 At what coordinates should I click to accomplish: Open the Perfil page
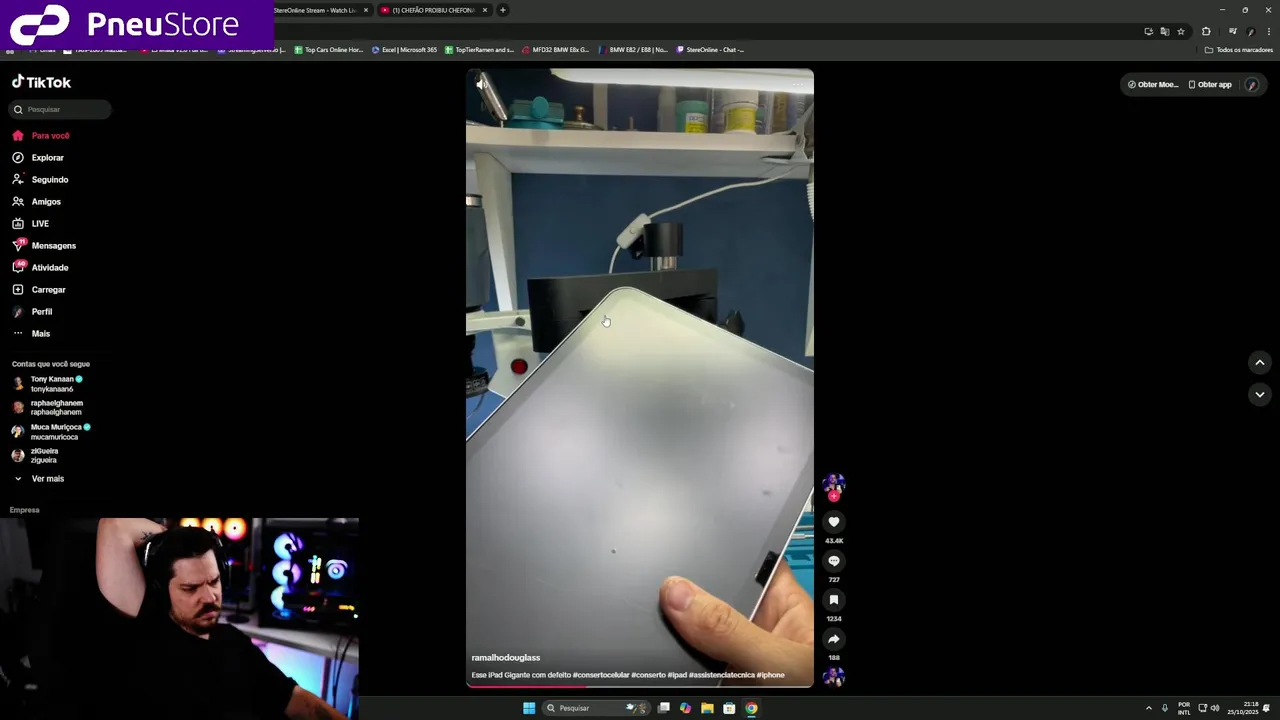[x=32, y=312]
